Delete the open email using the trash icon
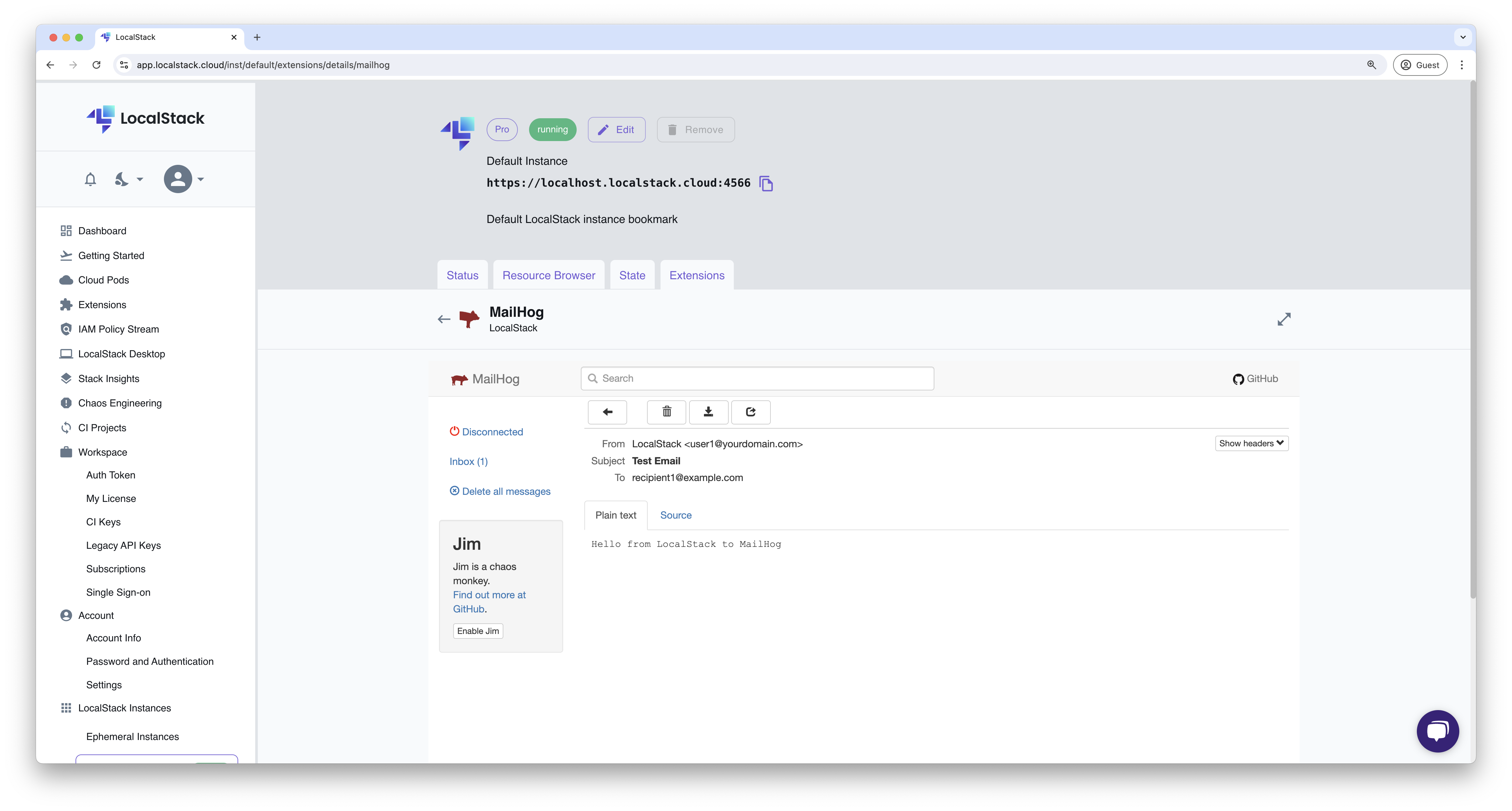The height and width of the screenshot is (811, 1512). coord(666,412)
